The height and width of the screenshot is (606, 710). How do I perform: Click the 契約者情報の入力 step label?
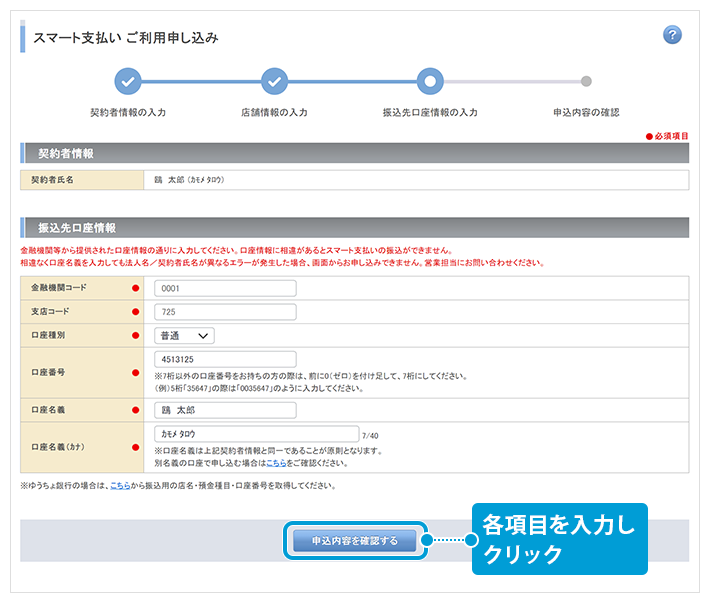(128, 113)
